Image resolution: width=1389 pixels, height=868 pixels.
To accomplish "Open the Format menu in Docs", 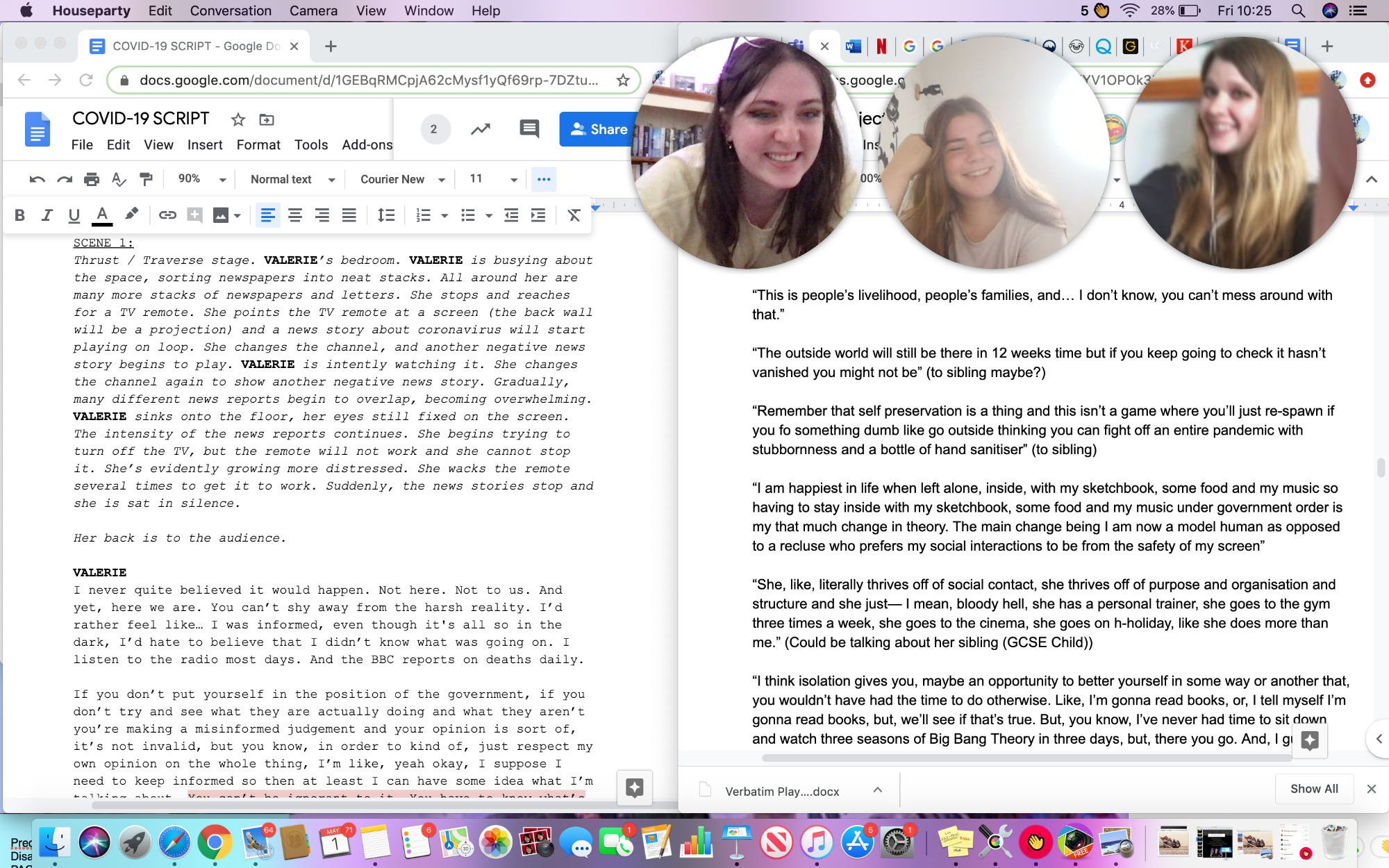I will coord(258,144).
